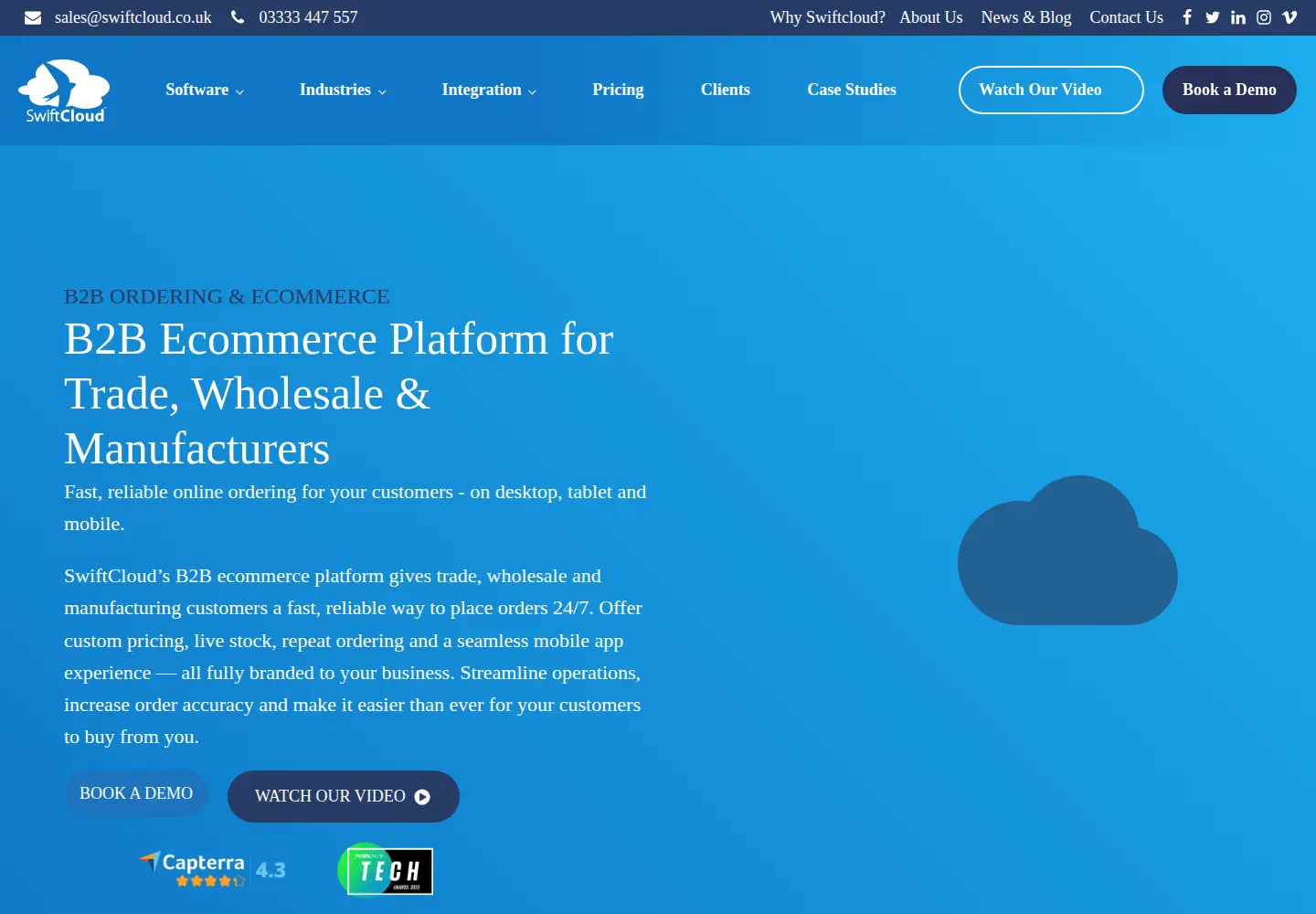The width and height of the screenshot is (1316, 914).
Task: Open the Case Studies page
Action: [852, 90]
